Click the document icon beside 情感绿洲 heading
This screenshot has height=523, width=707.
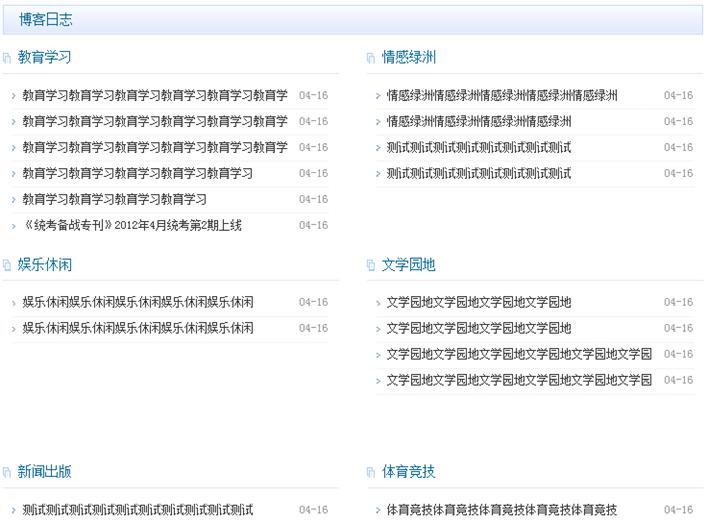[371, 58]
